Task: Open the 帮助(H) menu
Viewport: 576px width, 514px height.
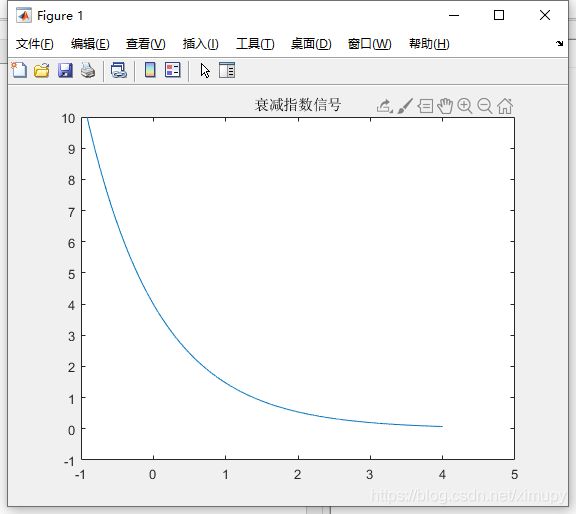Action: click(x=429, y=44)
